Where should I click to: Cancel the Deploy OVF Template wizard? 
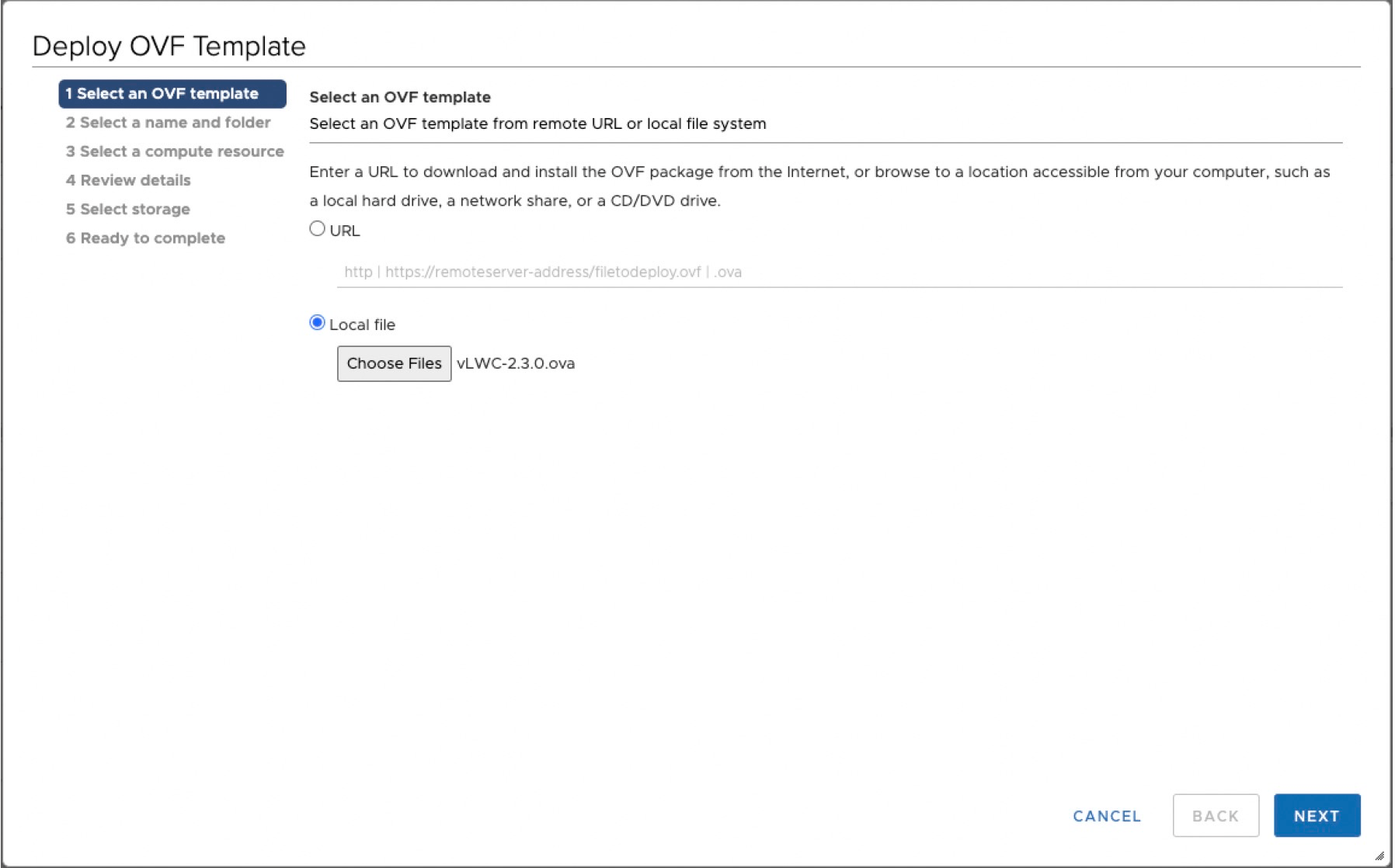(1106, 816)
